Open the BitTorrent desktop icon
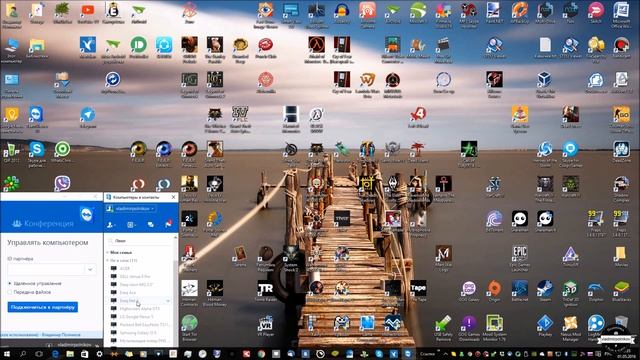 [x=494, y=221]
